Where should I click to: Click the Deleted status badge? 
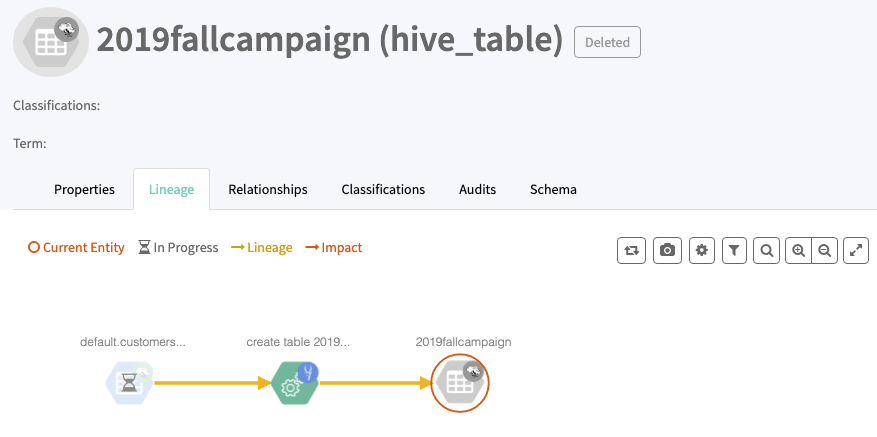tap(607, 42)
